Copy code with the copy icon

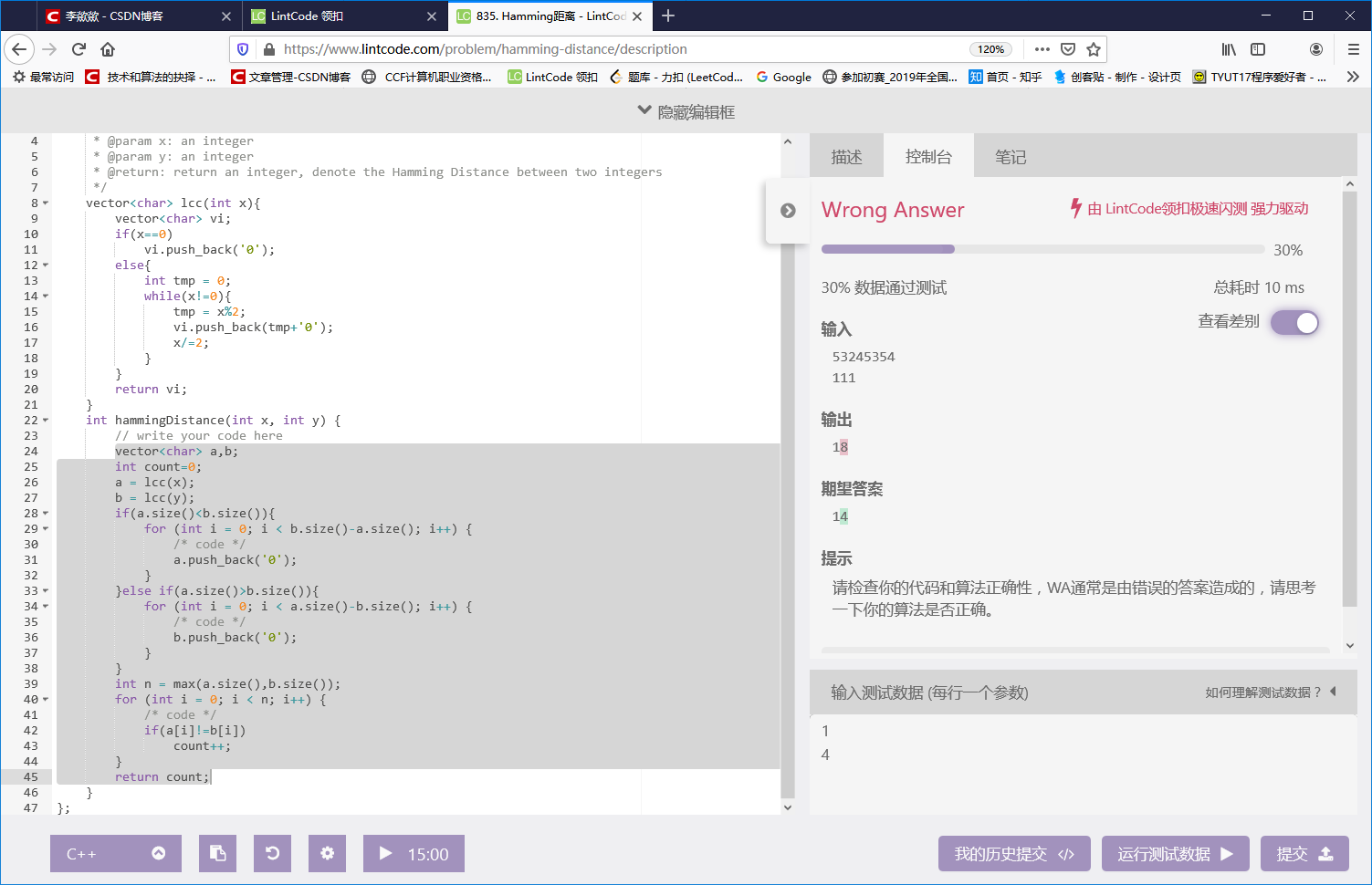(217, 853)
